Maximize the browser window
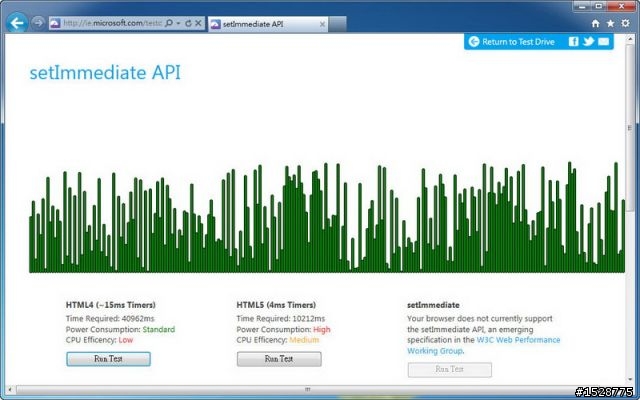 click(x=599, y=6)
